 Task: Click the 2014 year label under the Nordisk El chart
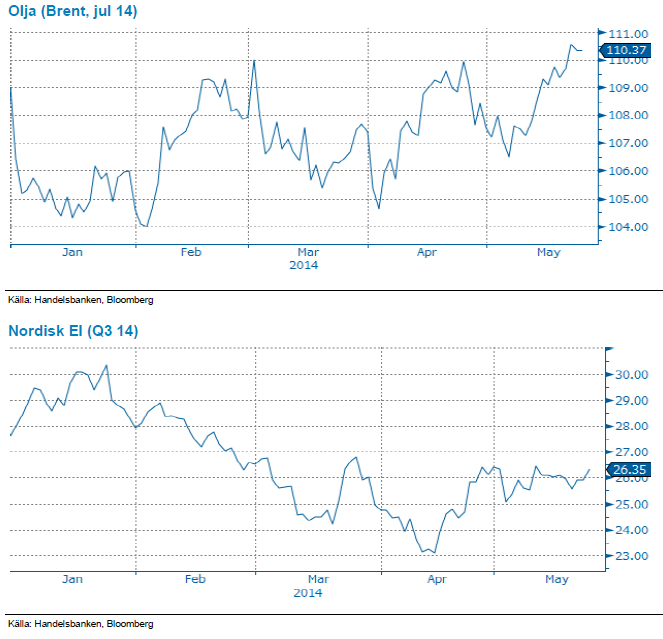[308, 593]
